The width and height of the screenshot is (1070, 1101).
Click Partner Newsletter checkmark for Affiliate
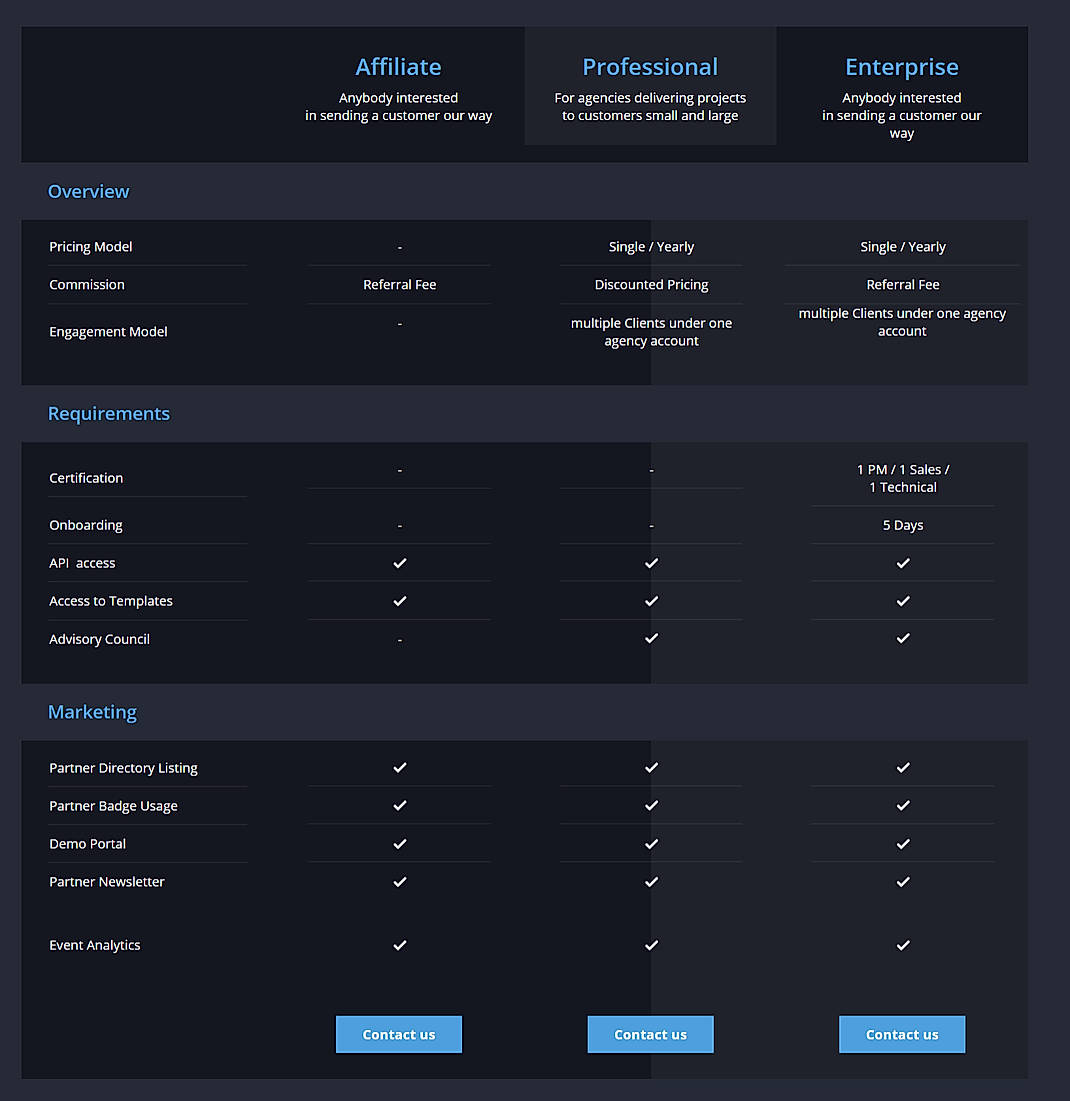pyautogui.click(x=399, y=882)
